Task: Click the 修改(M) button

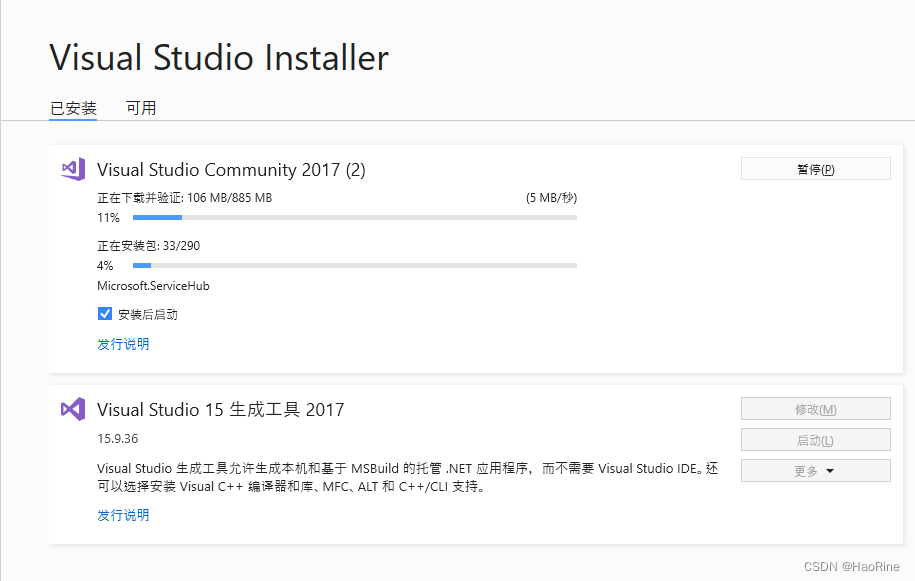Action: tap(814, 408)
